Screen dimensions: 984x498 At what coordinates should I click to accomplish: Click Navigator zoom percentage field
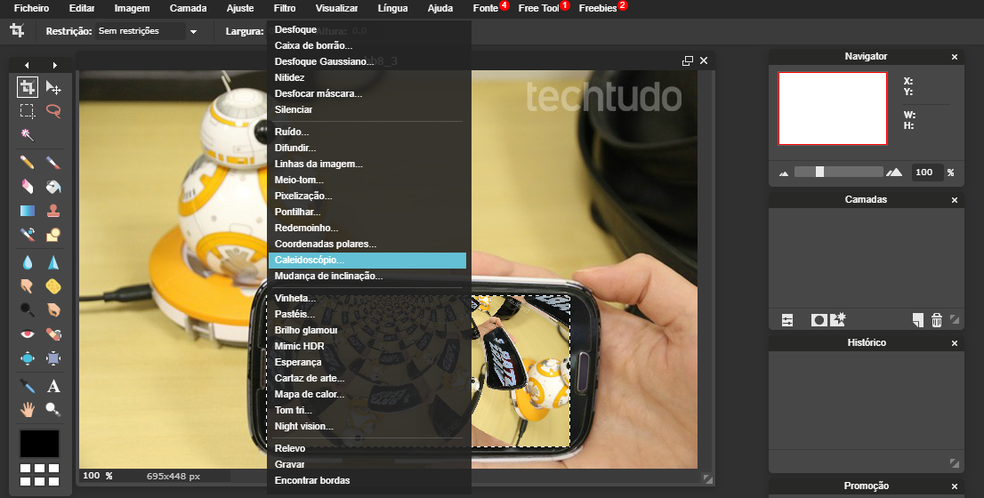(927, 172)
